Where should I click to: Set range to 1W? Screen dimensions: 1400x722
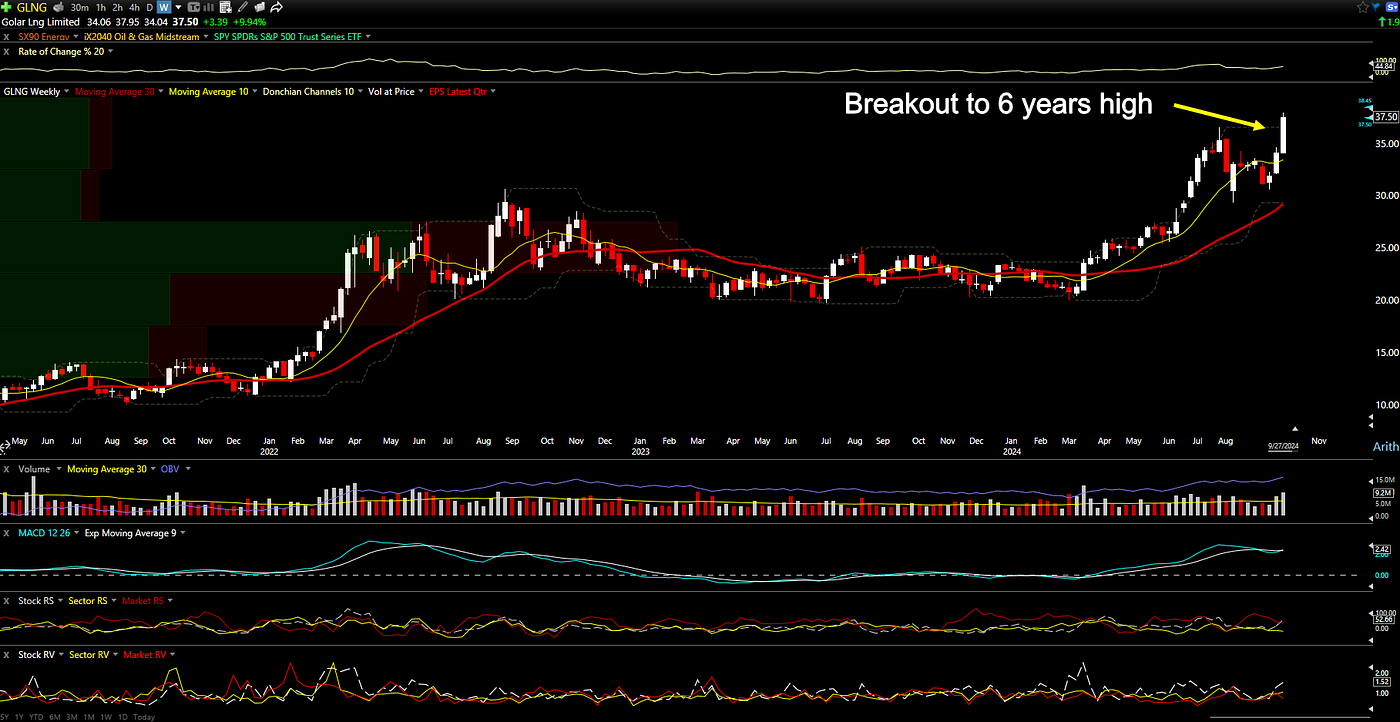[106, 717]
